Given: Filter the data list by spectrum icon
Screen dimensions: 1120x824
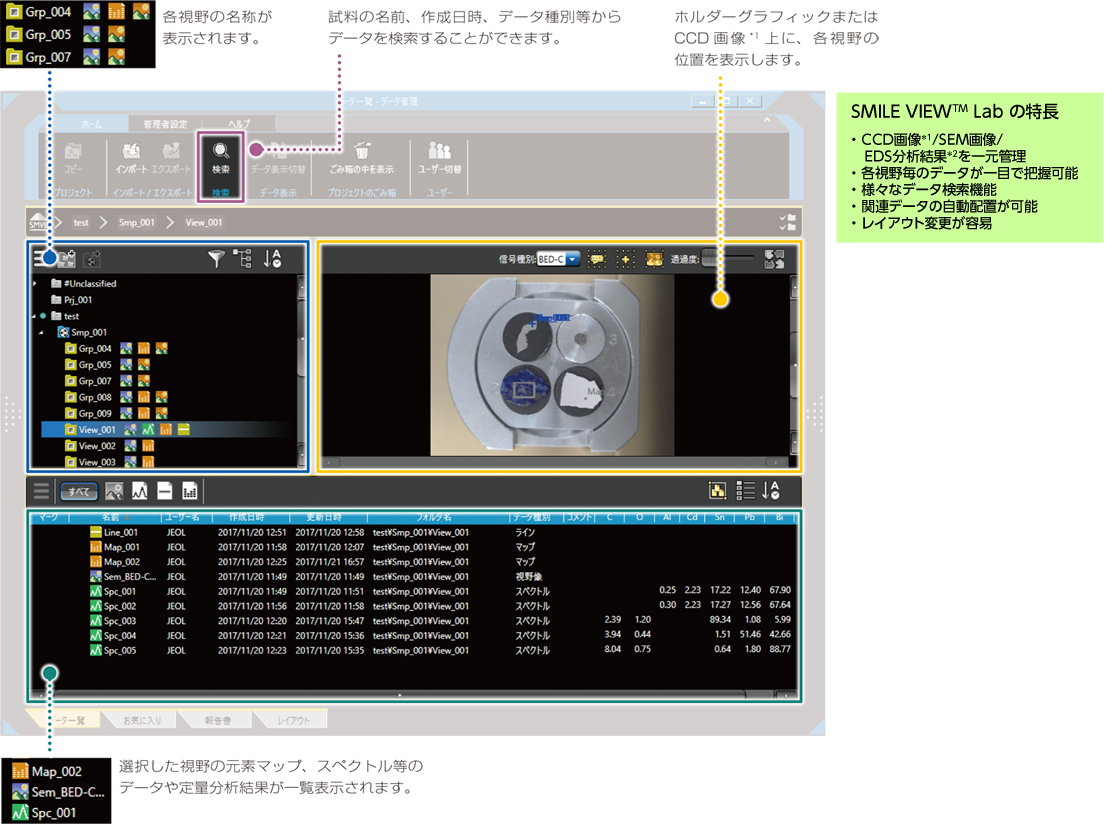Looking at the screenshot, I should tap(140, 491).
